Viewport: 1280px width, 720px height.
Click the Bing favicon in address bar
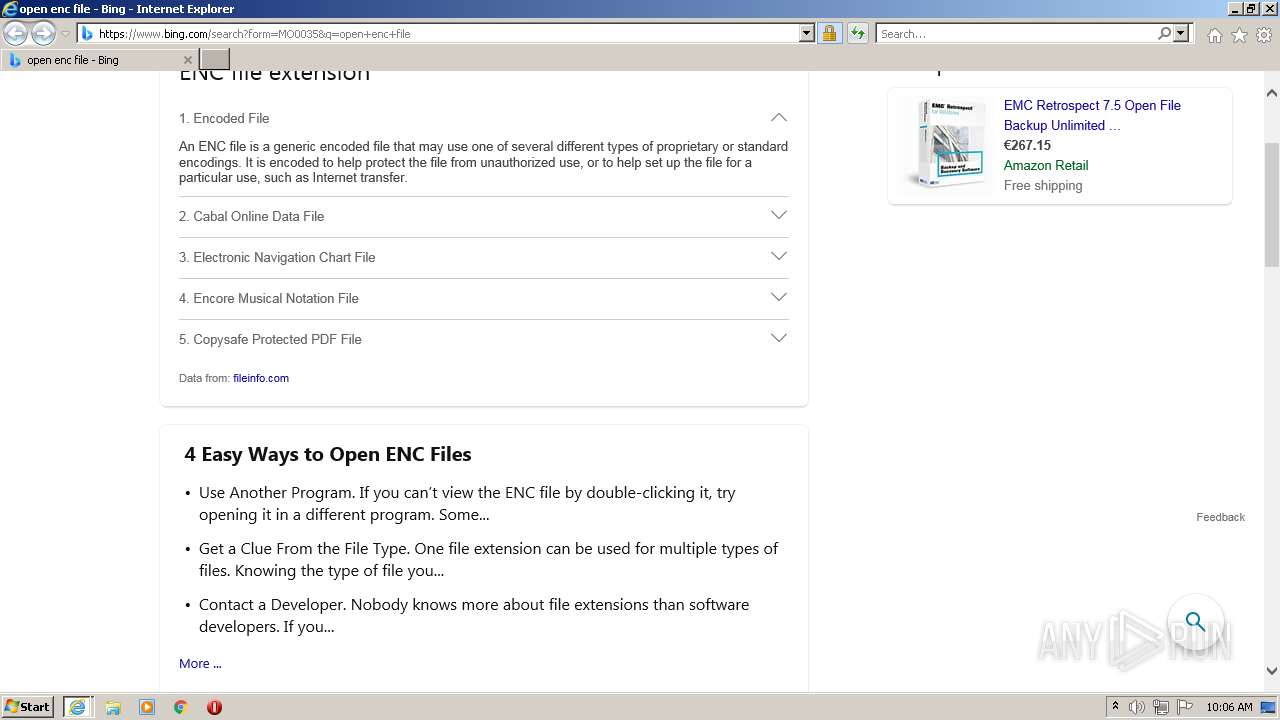tap(87, 34)
